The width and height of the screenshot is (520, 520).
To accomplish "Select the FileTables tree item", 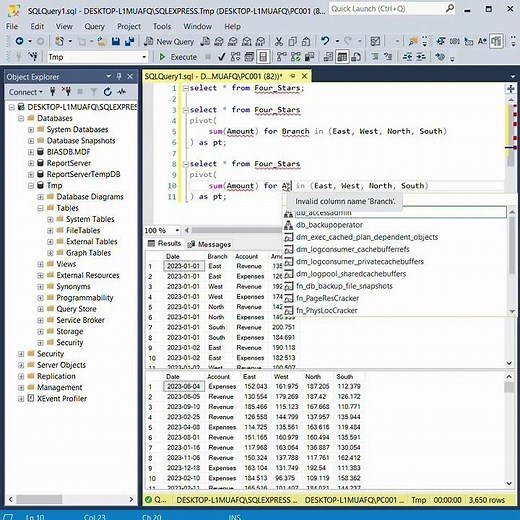I will coord(83,230).
